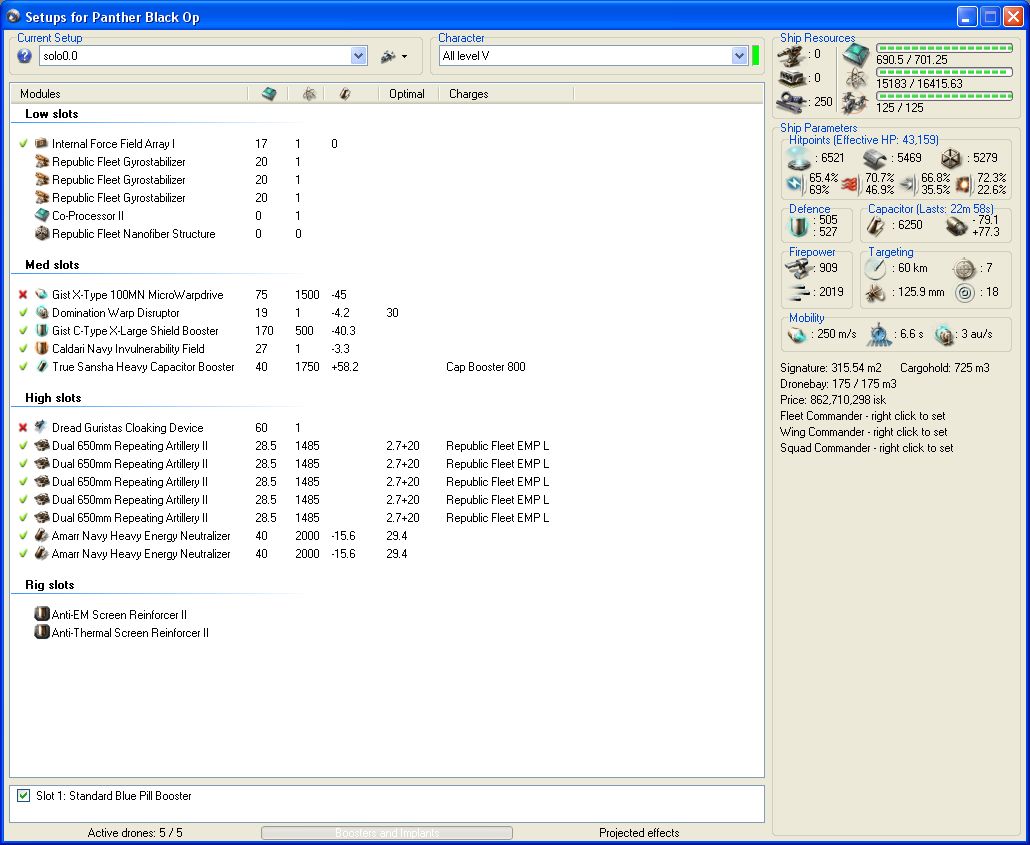Image resolution: width=1030 pixels, height=845 pixels.
Task: Click the Firepower turret DPS icon
Action: coord(799,268)
